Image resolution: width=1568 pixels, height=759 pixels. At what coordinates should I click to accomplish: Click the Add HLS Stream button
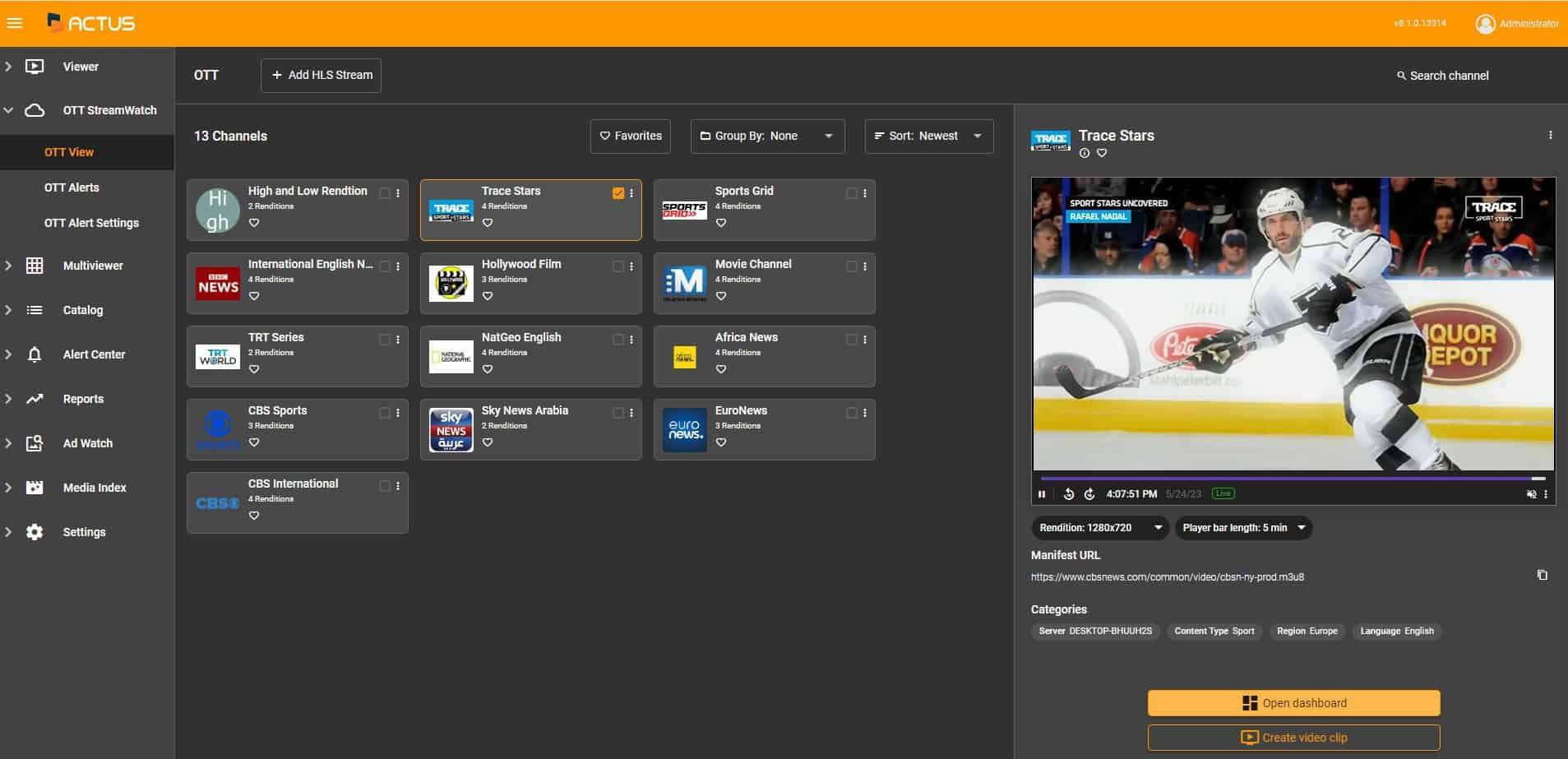pyautogui.click(x=321, y=75)
